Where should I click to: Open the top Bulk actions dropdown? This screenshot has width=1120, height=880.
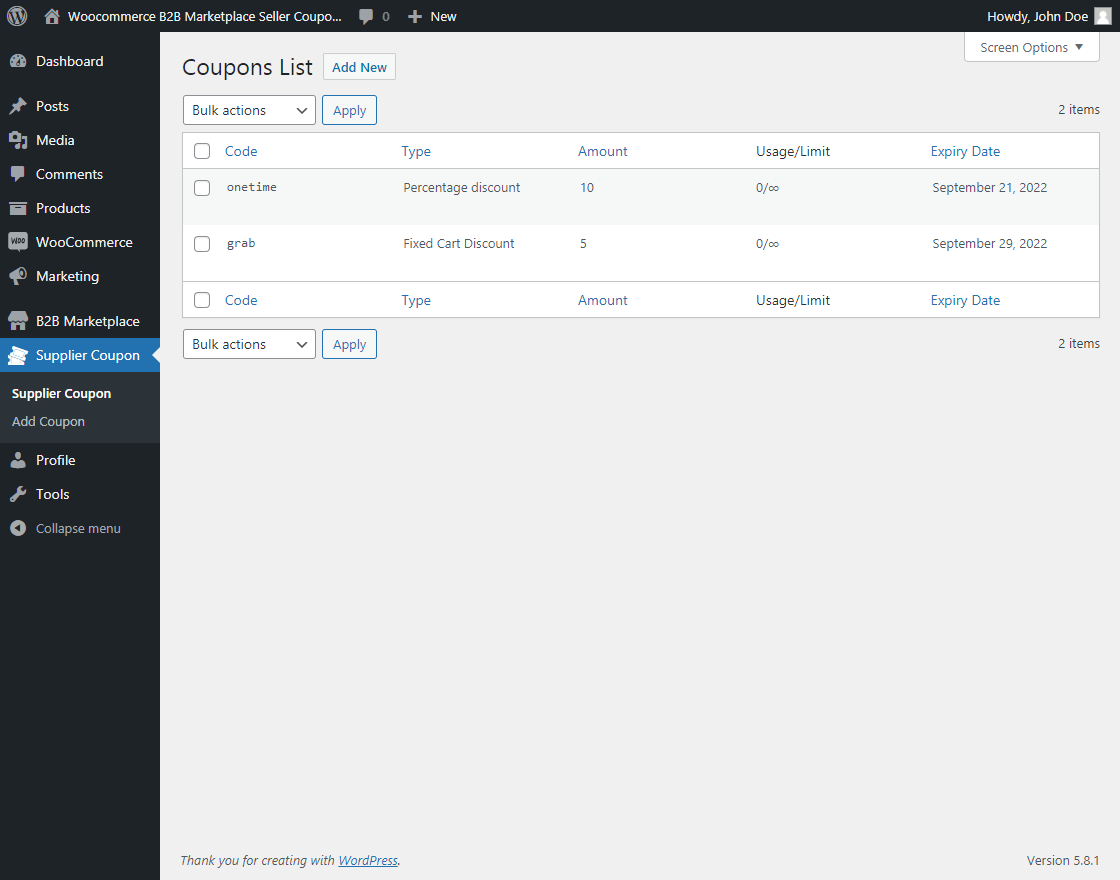tap(249, 110)
